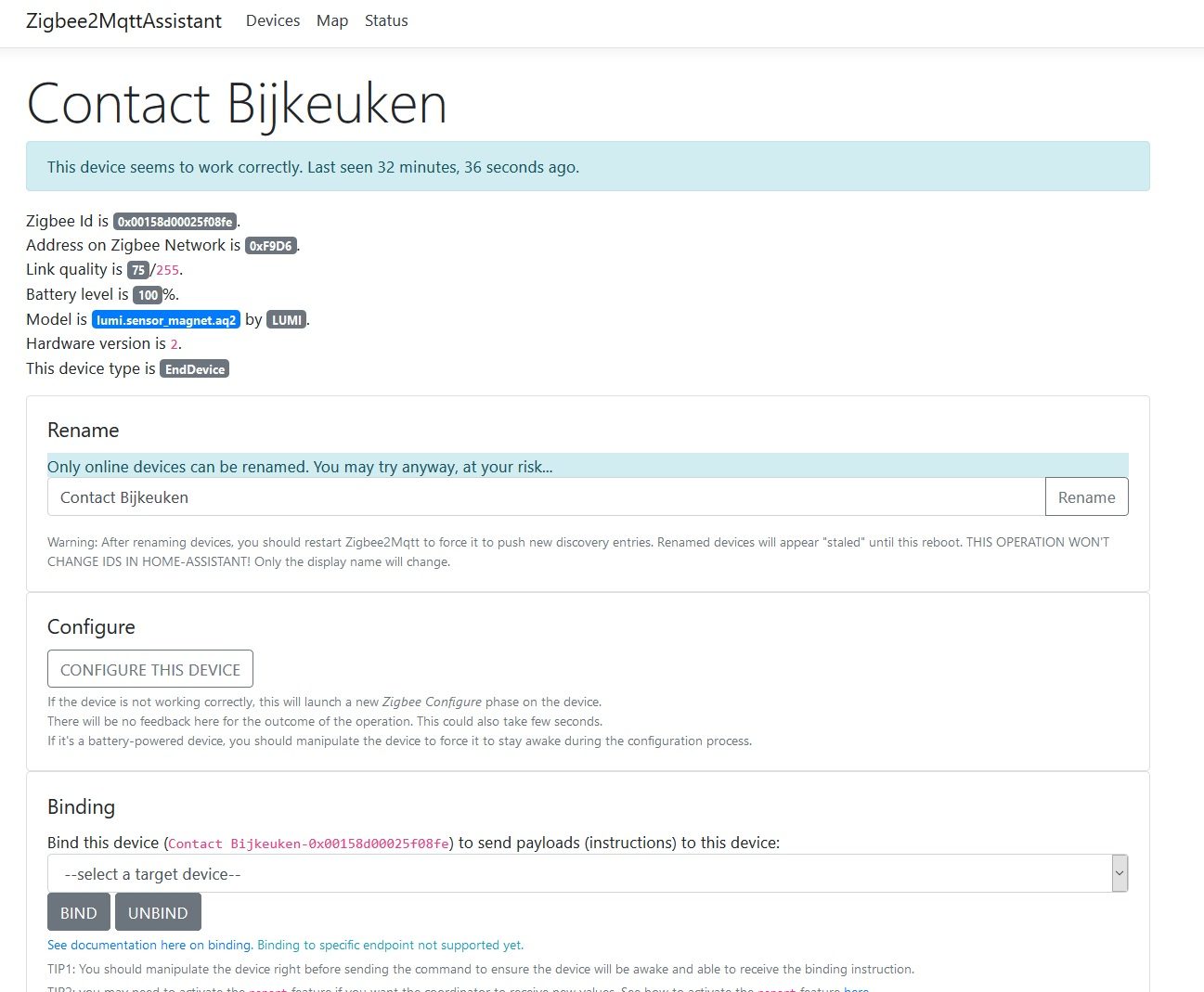The height and width of the screenshot is (992, 1204).
Task: Click the device status alert banner
Action: click(x=587, y=167)
